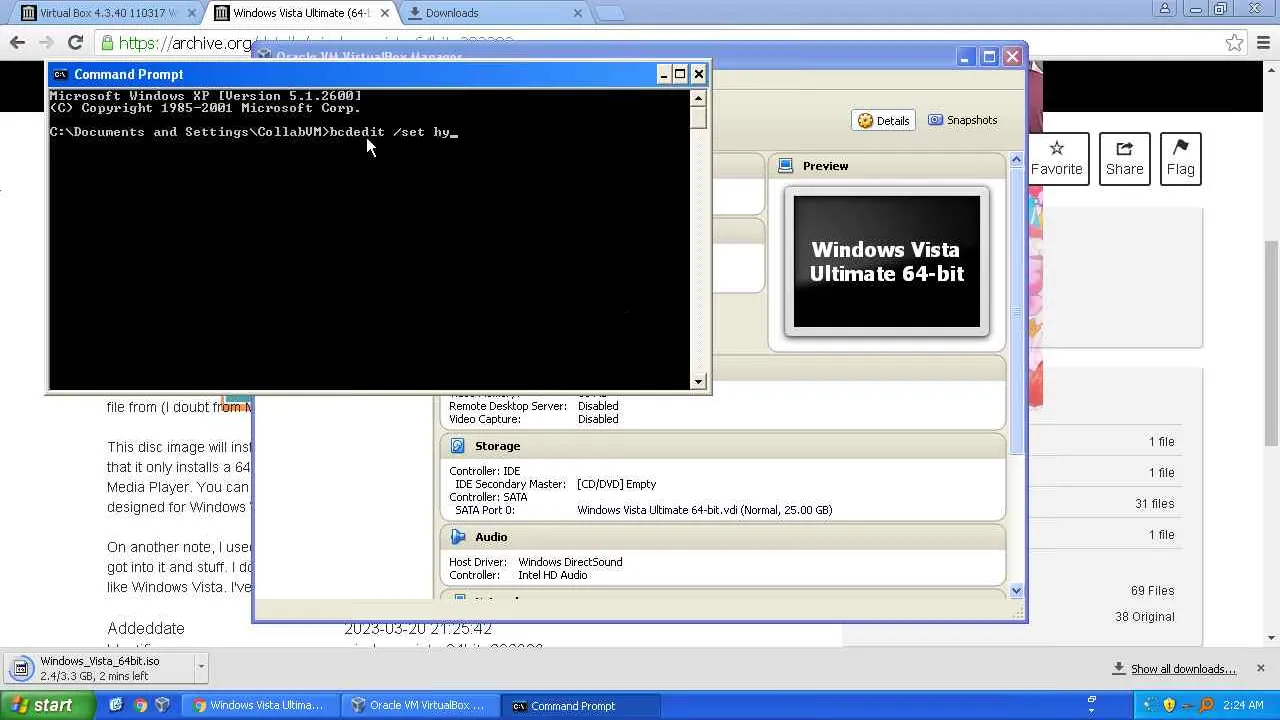Favorite this archive.org item
1280x720 pixels.
point(1056,158)
